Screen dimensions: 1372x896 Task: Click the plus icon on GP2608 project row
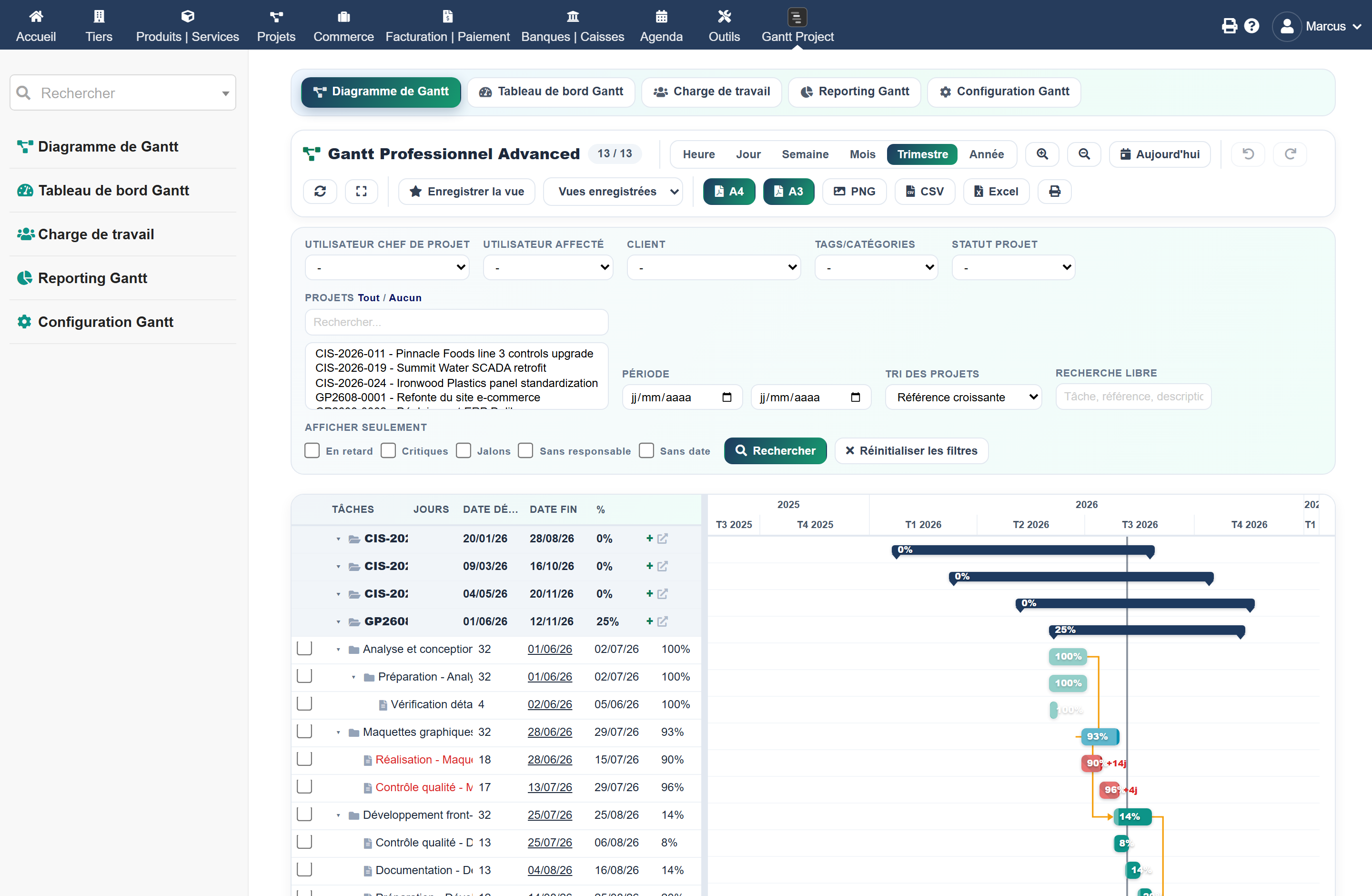[x=649, y=621]
